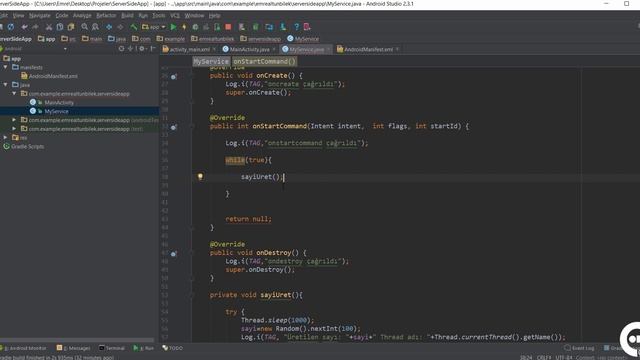Viewport: 640px width, 360px height.
Task: Click the app breadcrumb folder
Action: click(x=46, y=39)
